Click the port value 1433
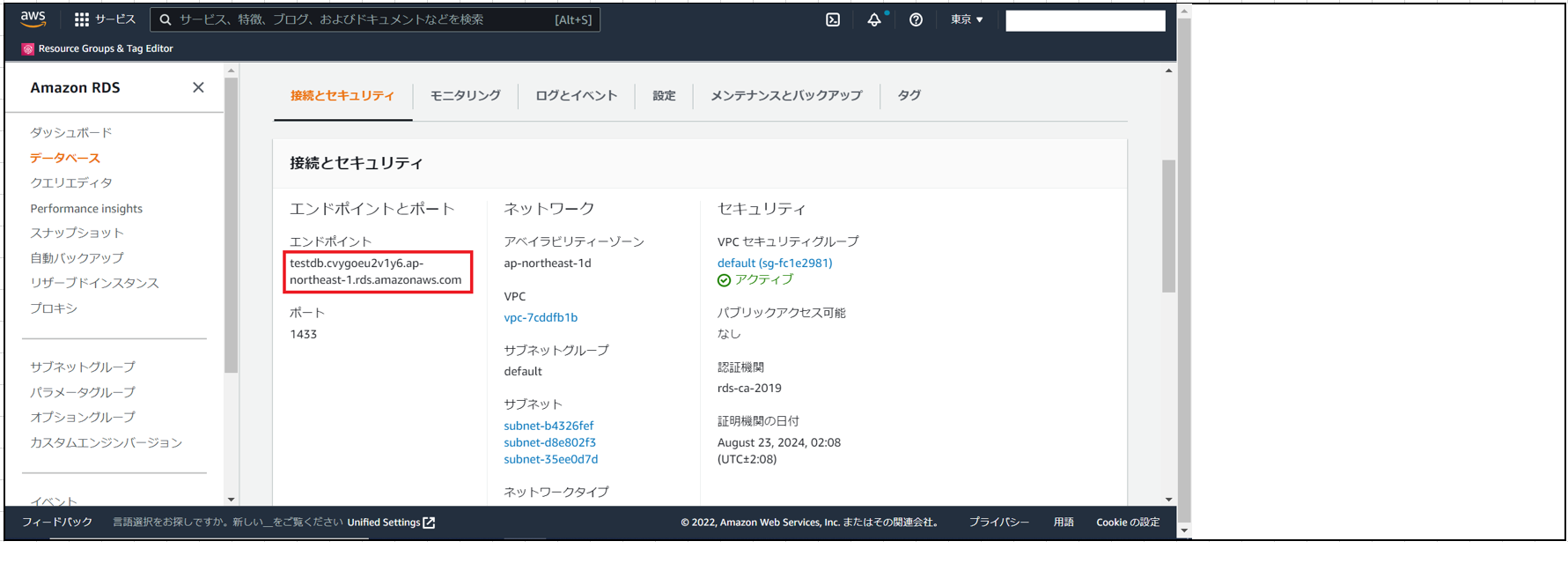 tap(304, 334)
